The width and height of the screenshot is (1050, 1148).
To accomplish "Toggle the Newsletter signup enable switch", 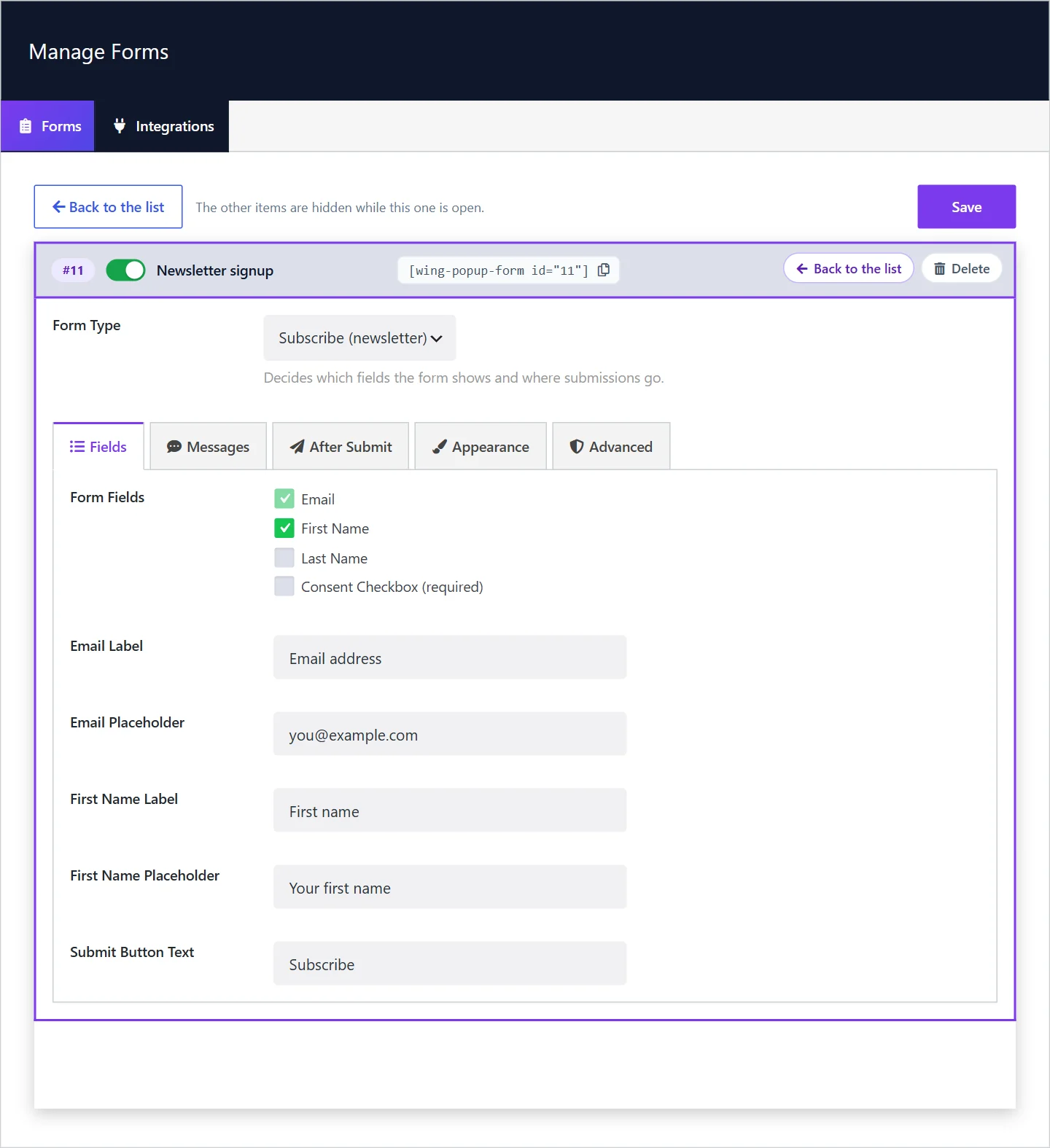I will click(125, 270).
